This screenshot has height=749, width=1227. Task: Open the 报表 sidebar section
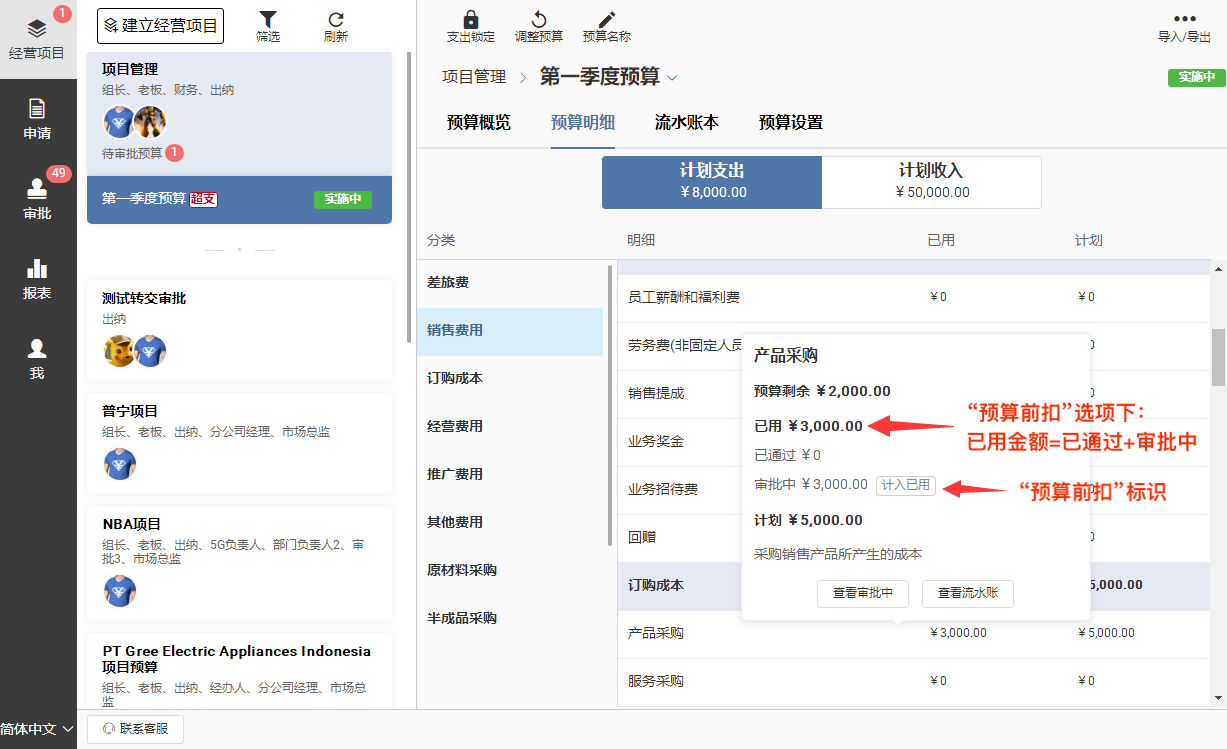37,280
